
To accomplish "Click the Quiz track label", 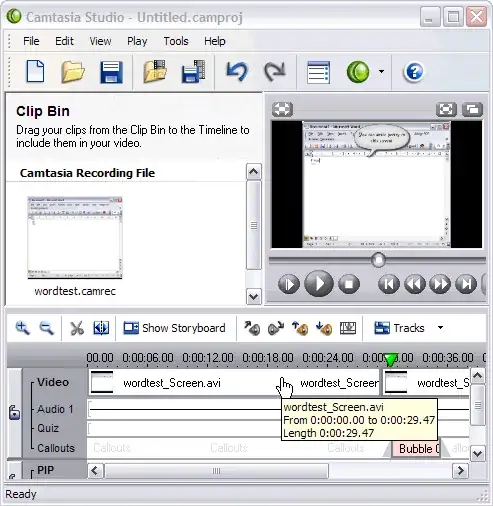I will click(x=48, y=428).
